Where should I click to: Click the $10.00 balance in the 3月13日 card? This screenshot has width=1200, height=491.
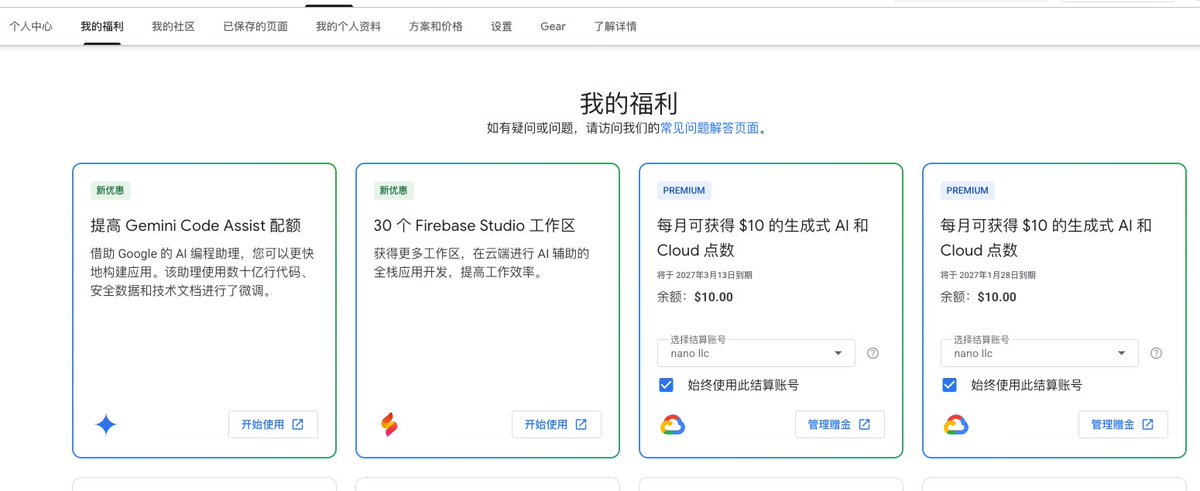[713, 297]
